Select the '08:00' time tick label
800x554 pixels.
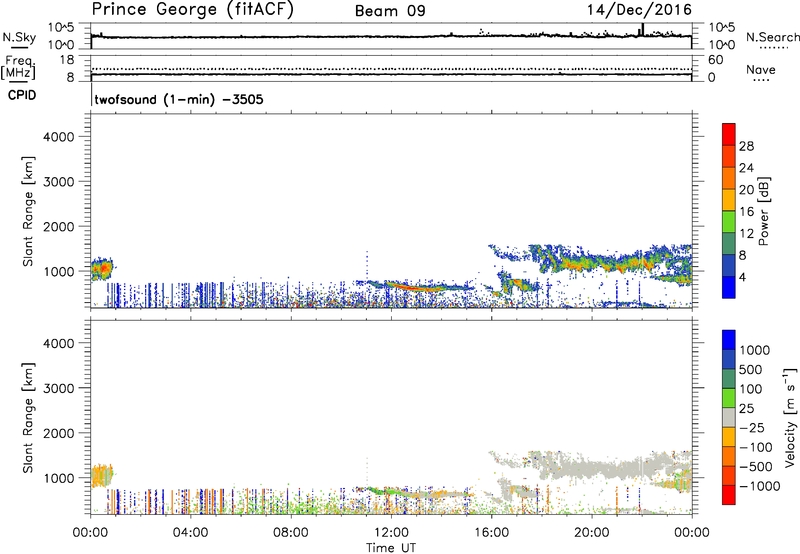(291, 533)
